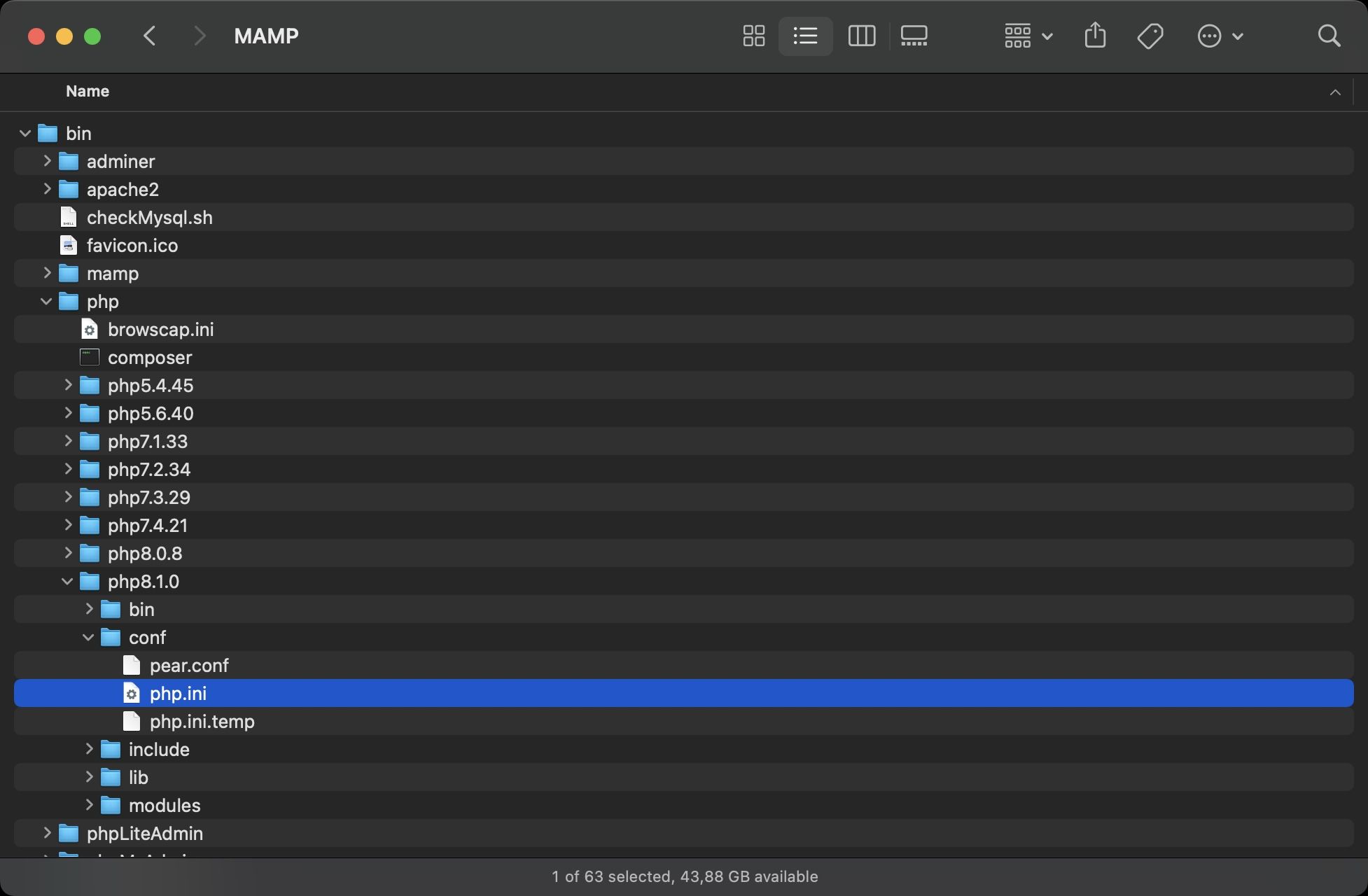Click the column view icon

pyautogui.click(x=861, y=36)
